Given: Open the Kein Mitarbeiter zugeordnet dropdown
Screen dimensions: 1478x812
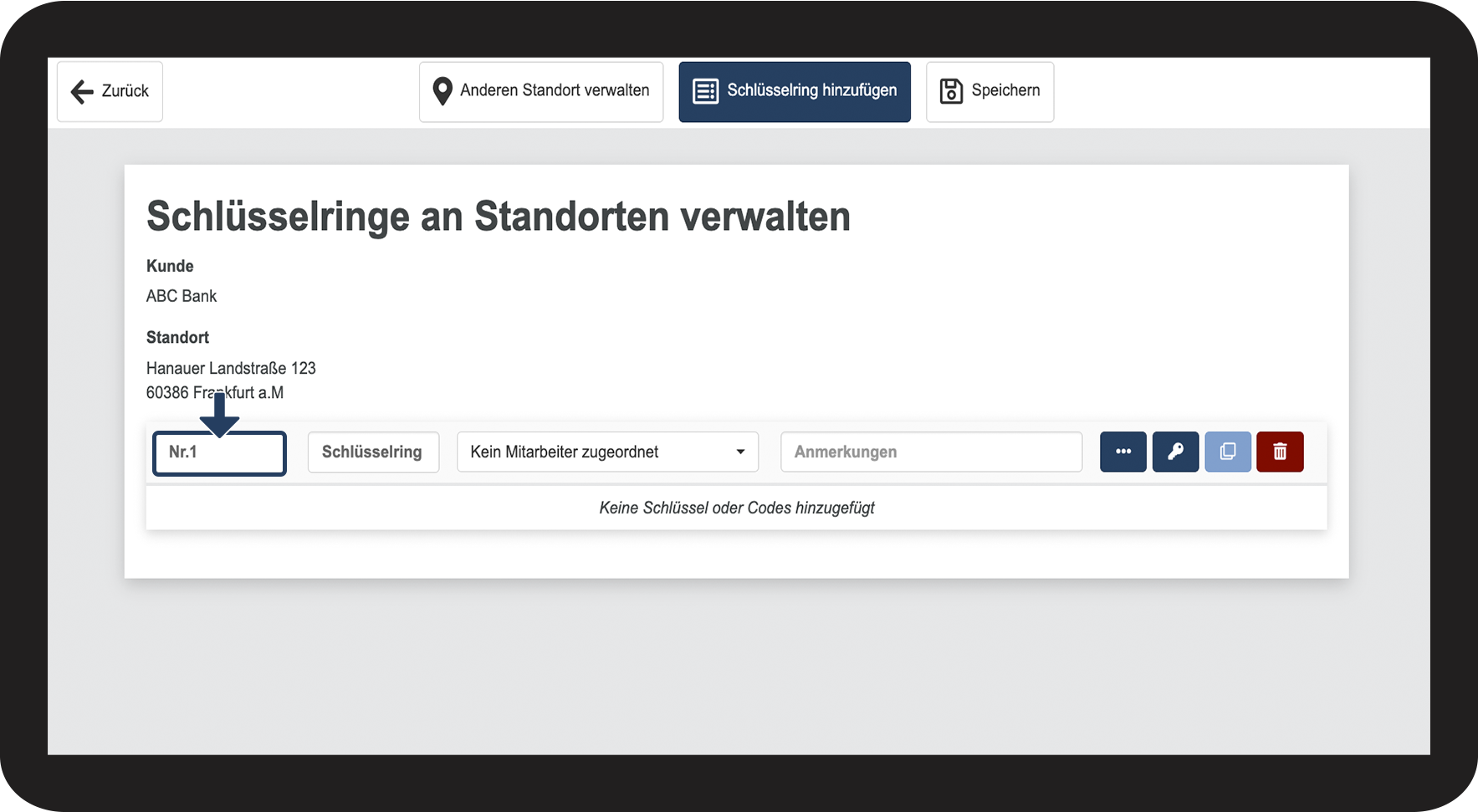Looking at the screenshot, I should pyautogui.click(x=607, y=452).
